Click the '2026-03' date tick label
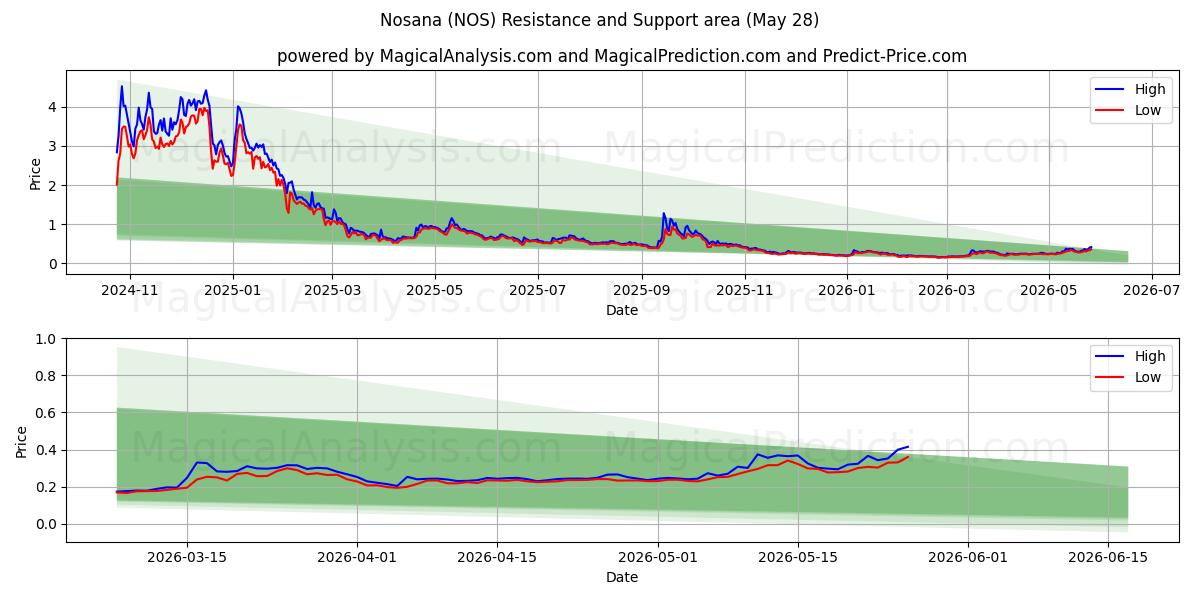The height and width of the screenshot is (600, 1200). click(945, 291)
